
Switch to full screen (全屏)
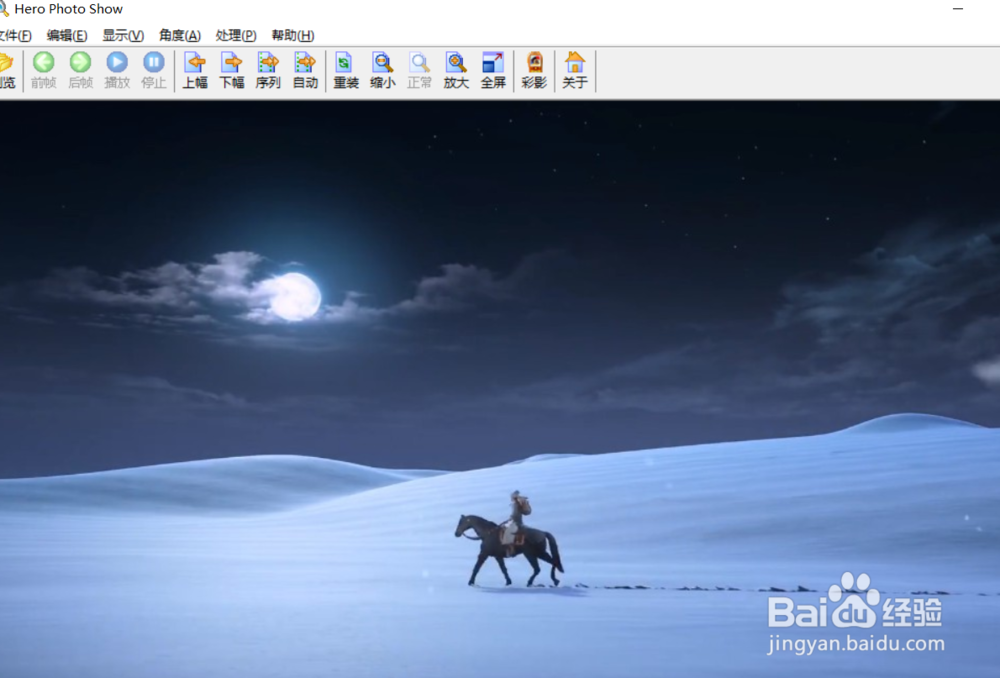point(493,70)
